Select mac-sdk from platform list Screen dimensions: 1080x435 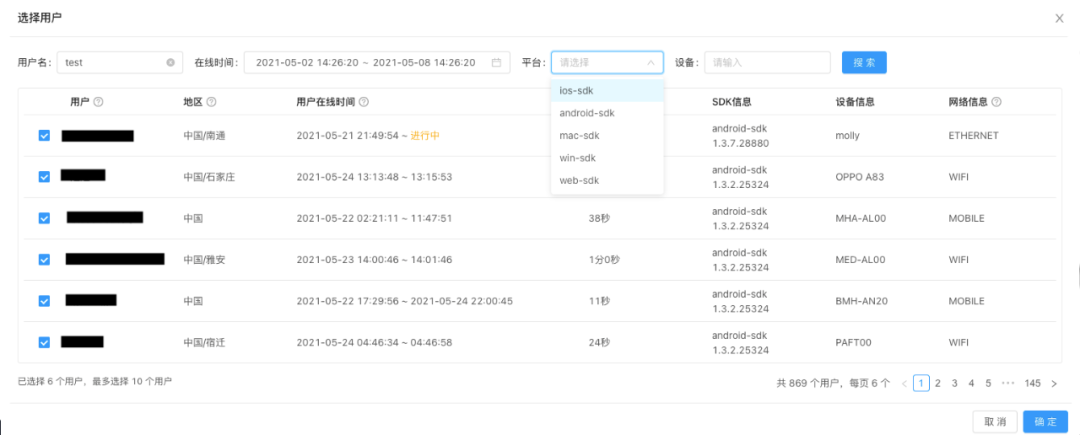pyautogui.click(x=608, y=136)
